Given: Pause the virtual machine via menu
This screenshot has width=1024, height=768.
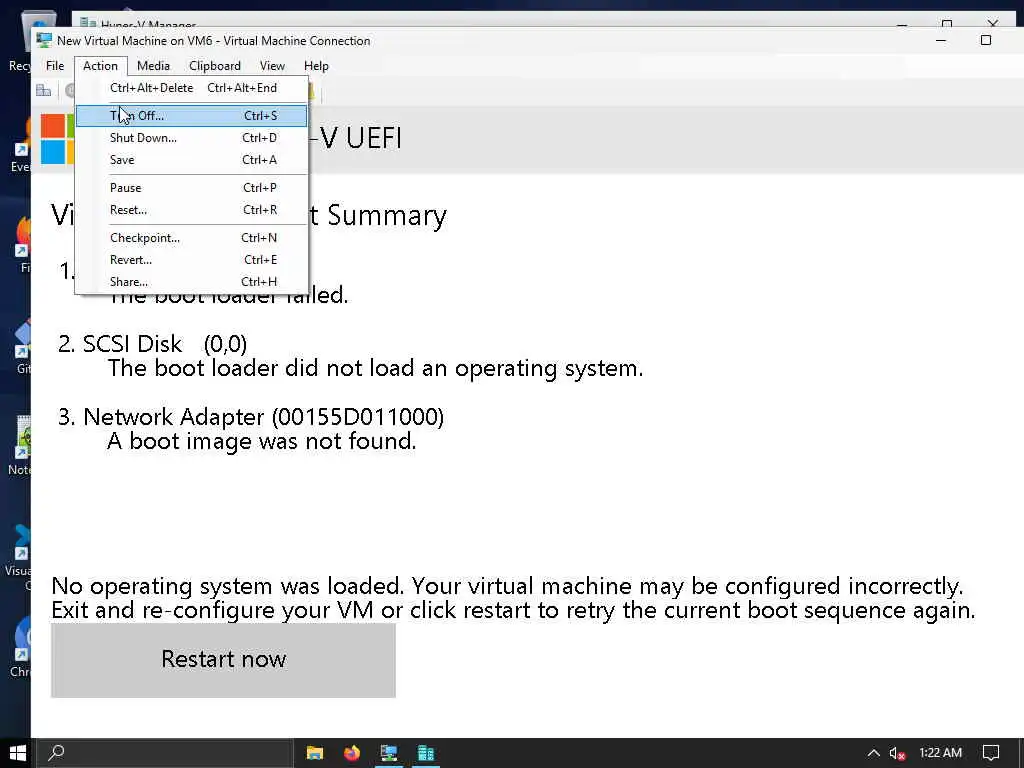Looking at the screenshot, I should 191,188.
